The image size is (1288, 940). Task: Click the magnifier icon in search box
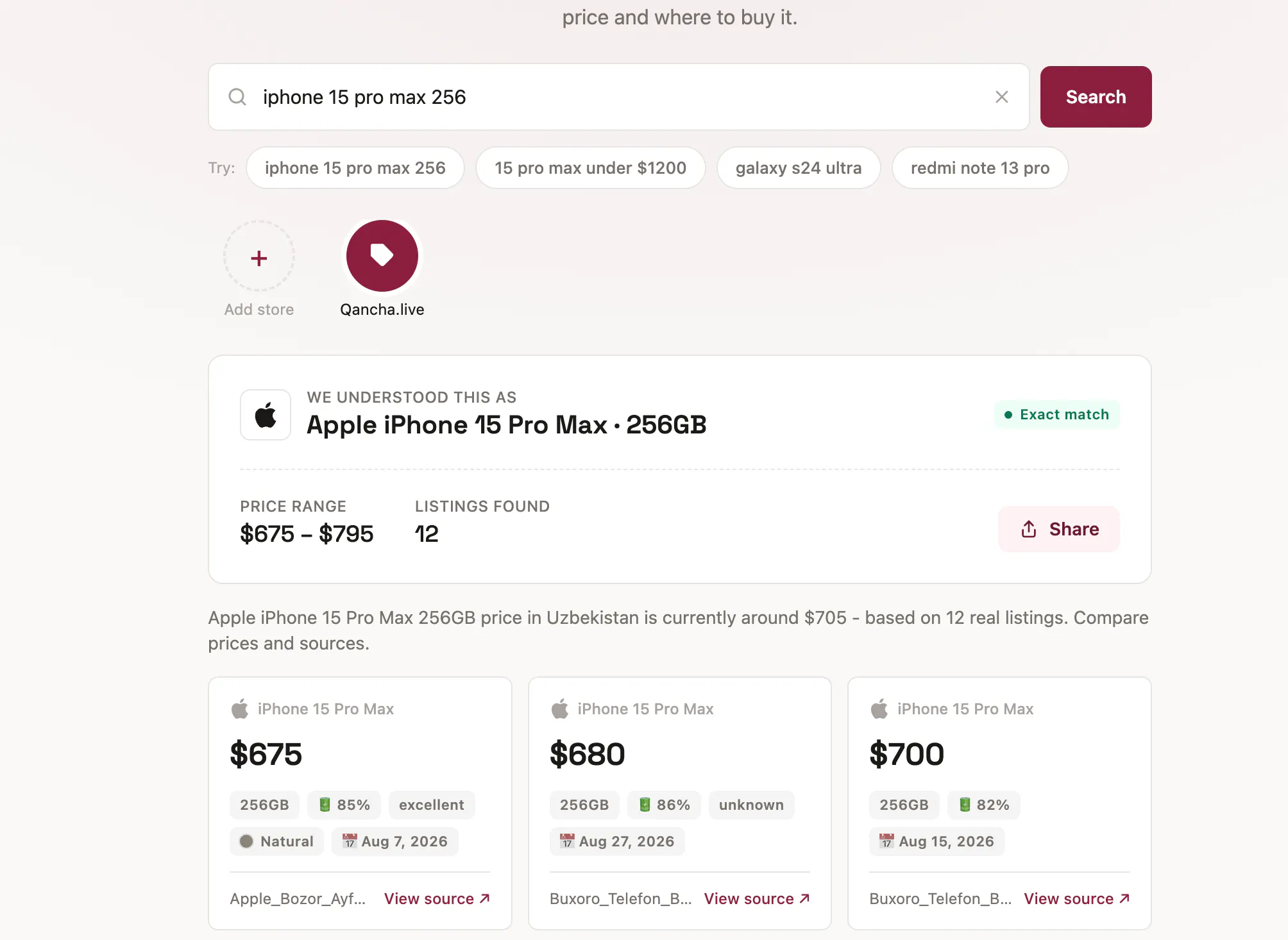tap(237, 97)
